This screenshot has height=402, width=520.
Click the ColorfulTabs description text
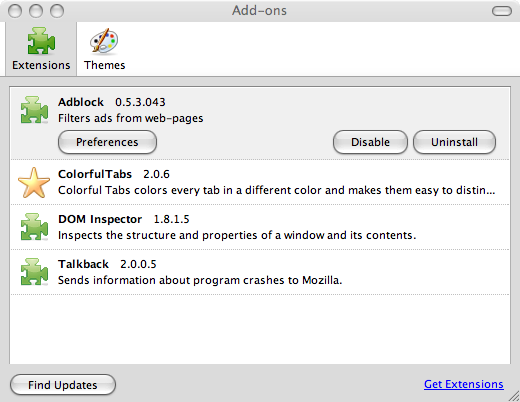(x=277, y=190)
